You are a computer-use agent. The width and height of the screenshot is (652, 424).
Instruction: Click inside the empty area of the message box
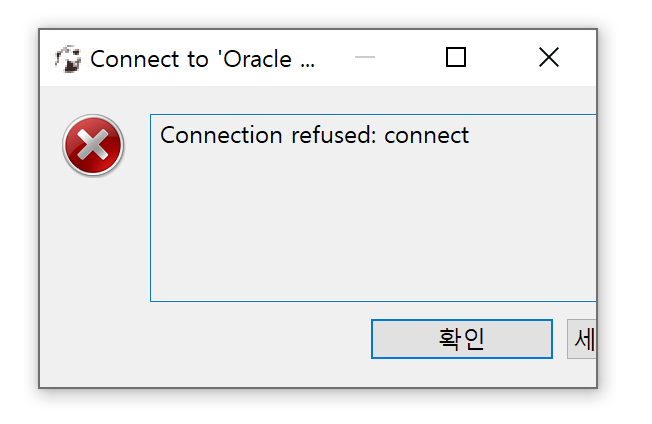point(373,224)
